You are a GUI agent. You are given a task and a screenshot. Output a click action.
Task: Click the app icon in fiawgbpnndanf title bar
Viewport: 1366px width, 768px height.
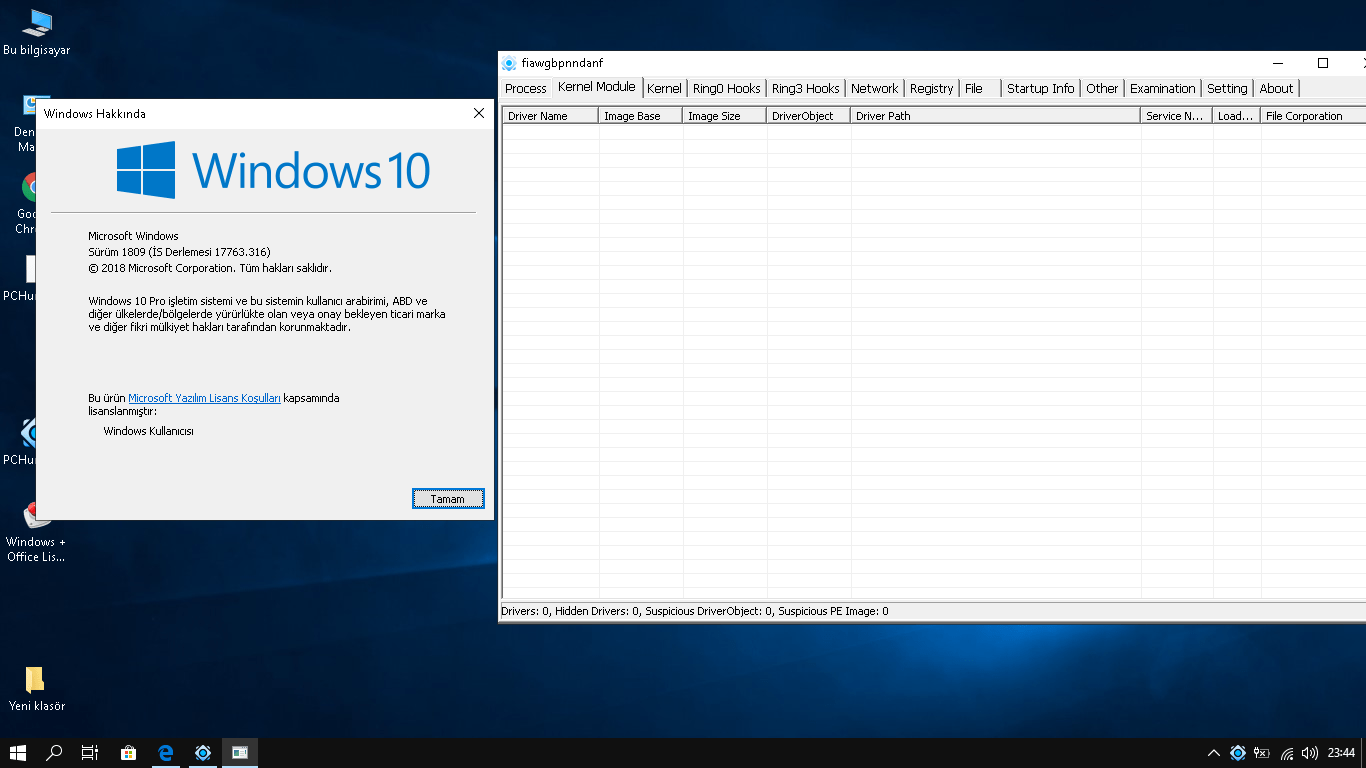(x=509, y=63)
